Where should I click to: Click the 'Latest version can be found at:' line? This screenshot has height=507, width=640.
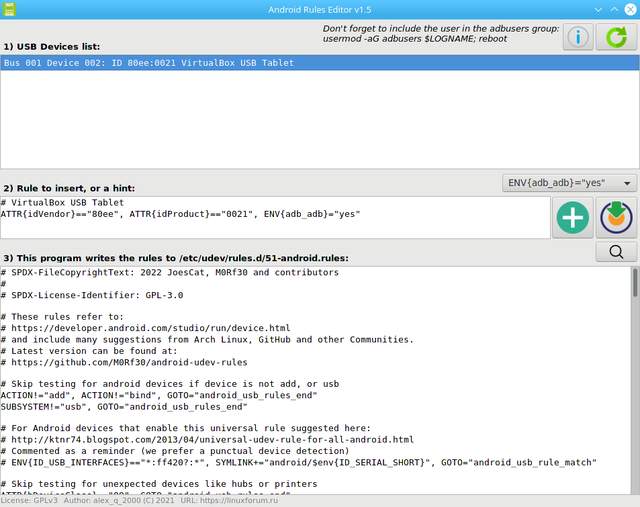point(89,351)
